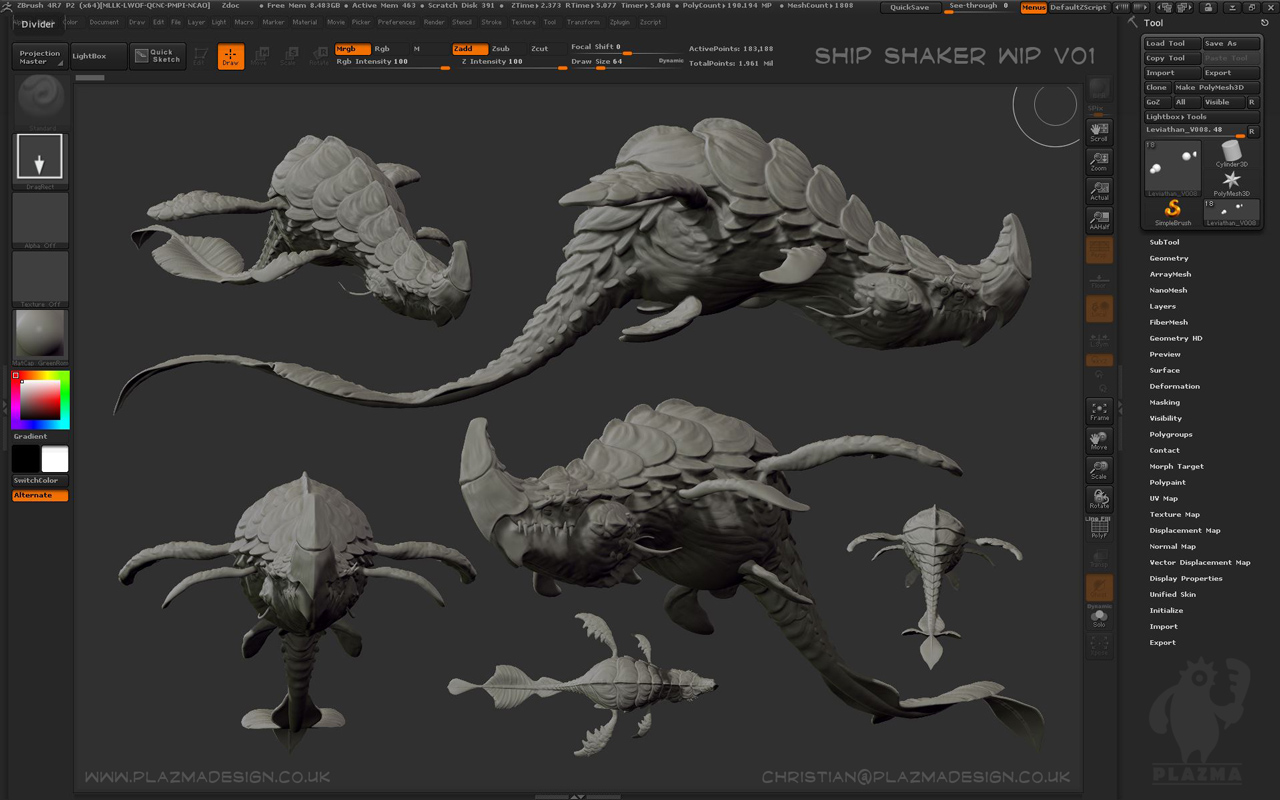The image size is (1280, 800).
Task: Expand the ArrayMesh section
Action: point(1170,274)
